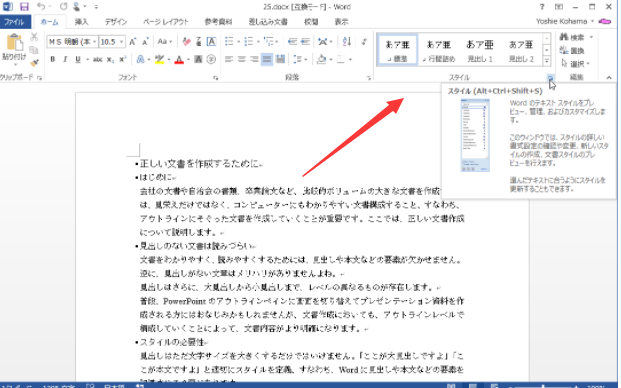Click the 貼り付け paste clipboard icon

15,42
